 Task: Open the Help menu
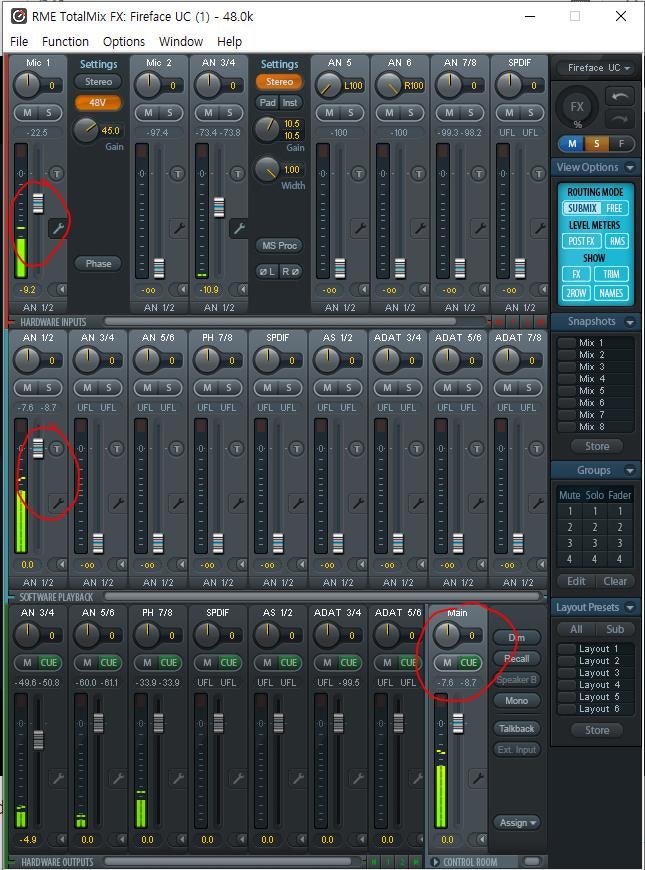(229, 42)
